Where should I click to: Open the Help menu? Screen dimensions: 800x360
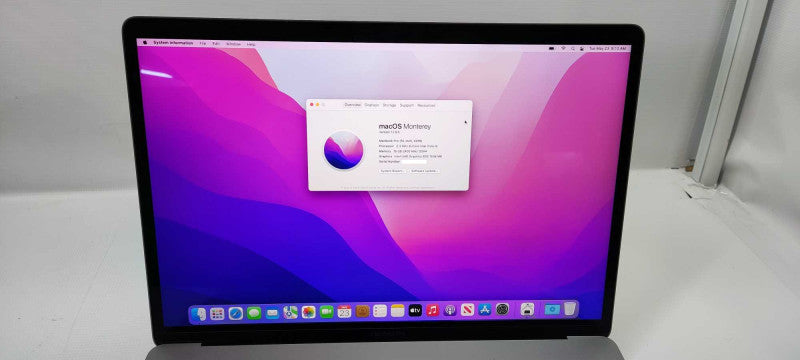[x=251, y=44]
